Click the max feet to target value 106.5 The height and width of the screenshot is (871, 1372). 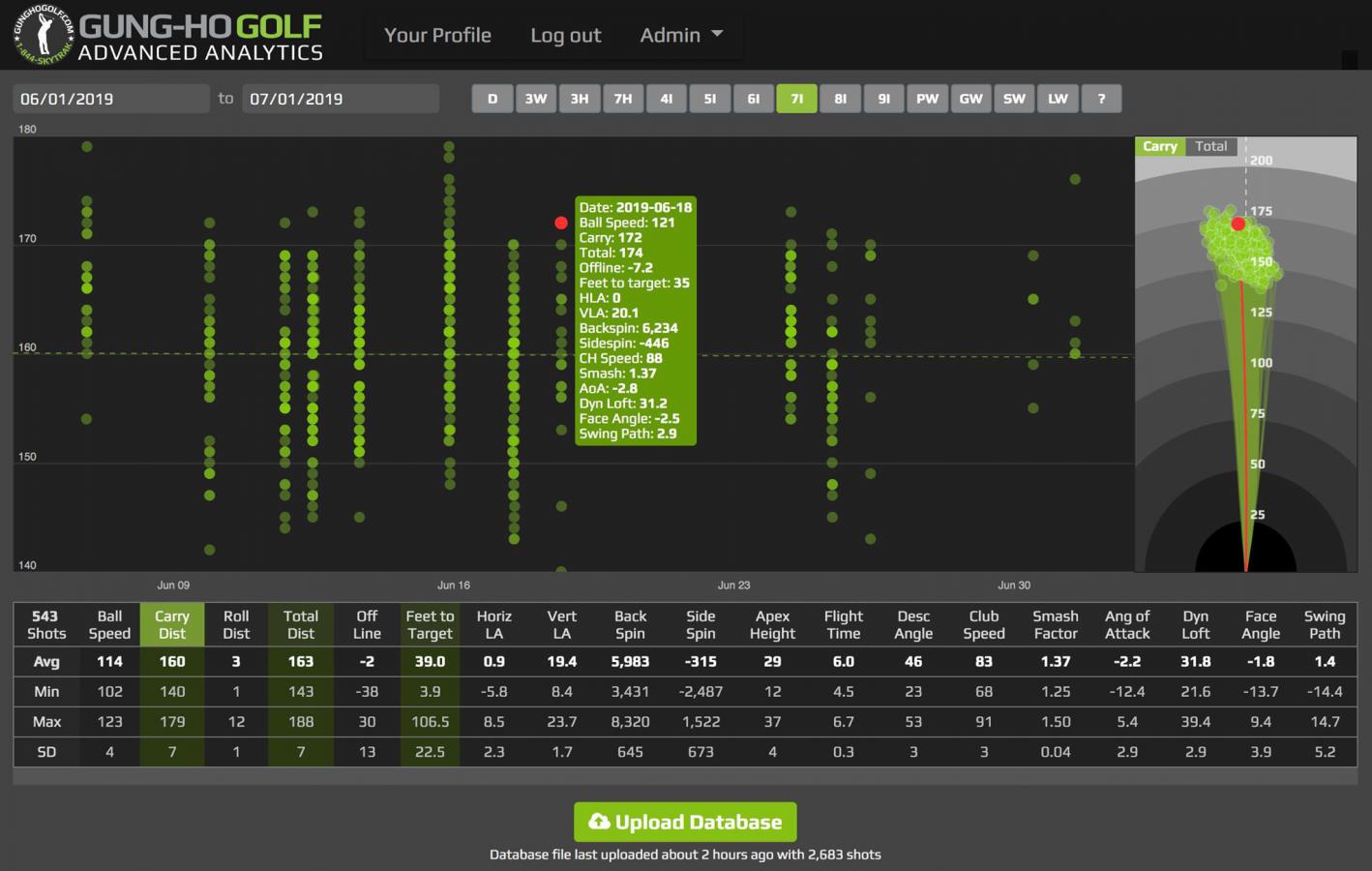point(430,722)
